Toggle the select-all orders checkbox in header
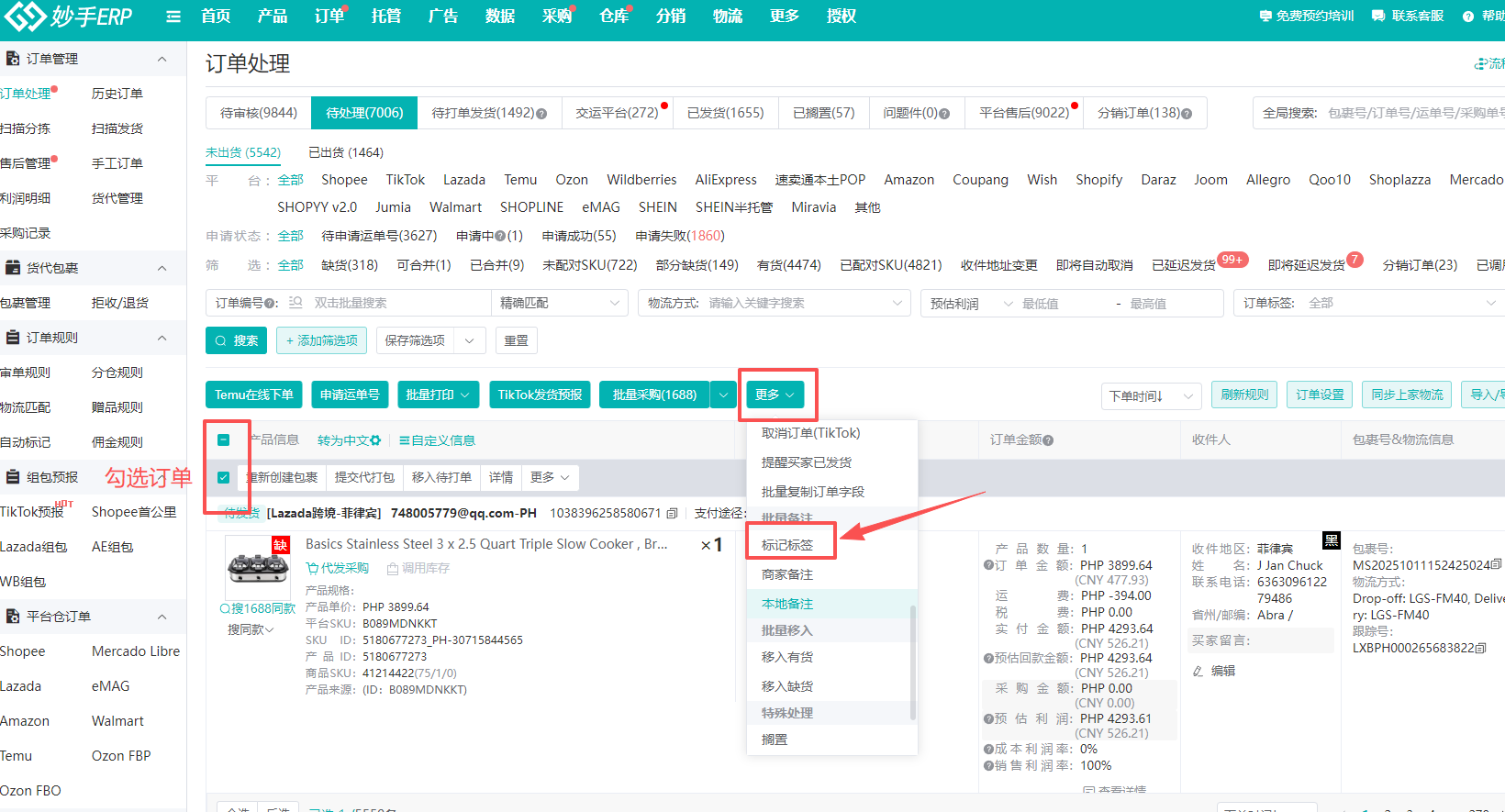Screen dimensions: 1505x812 [x=223, y=440]
